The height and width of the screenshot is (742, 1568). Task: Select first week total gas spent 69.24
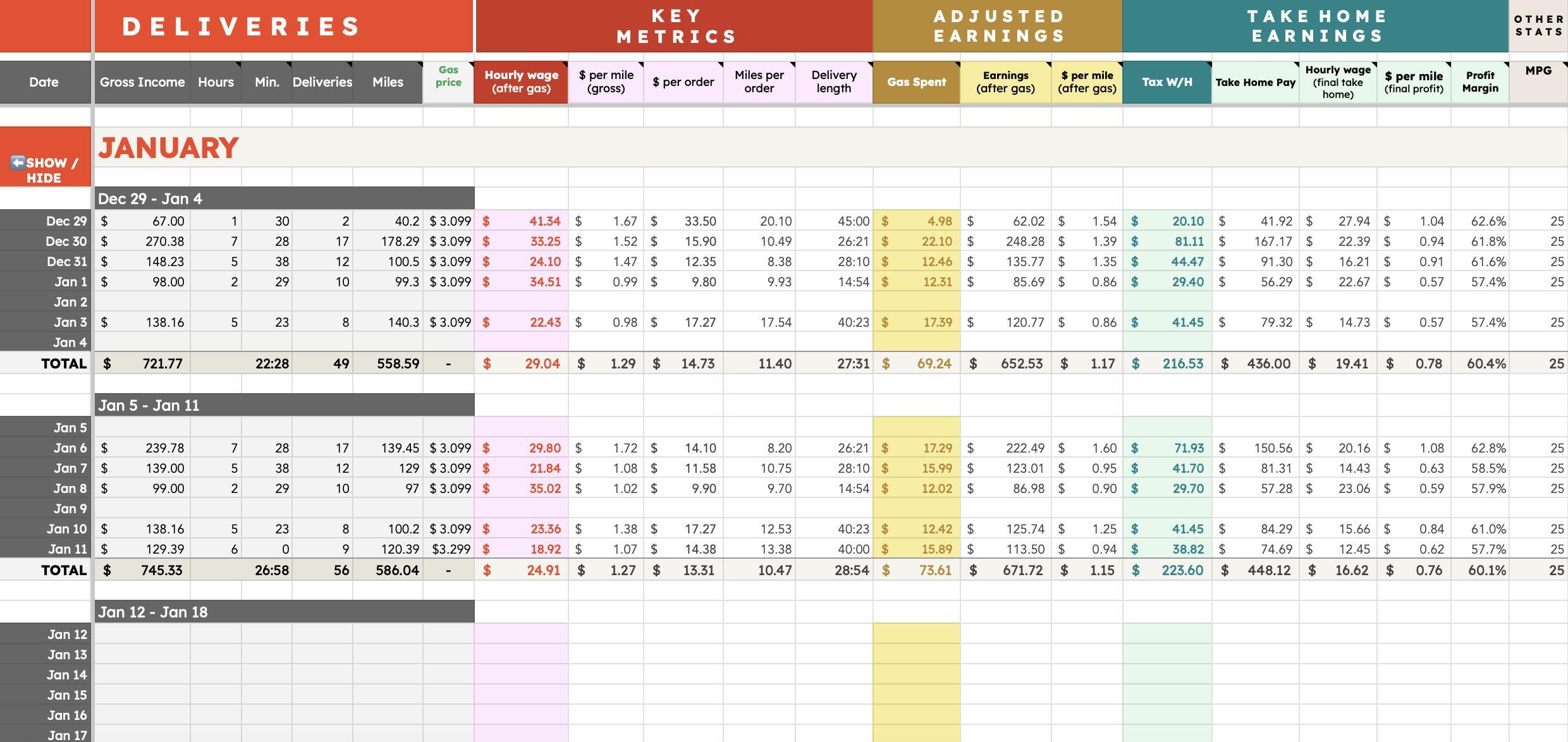point(916,363)
